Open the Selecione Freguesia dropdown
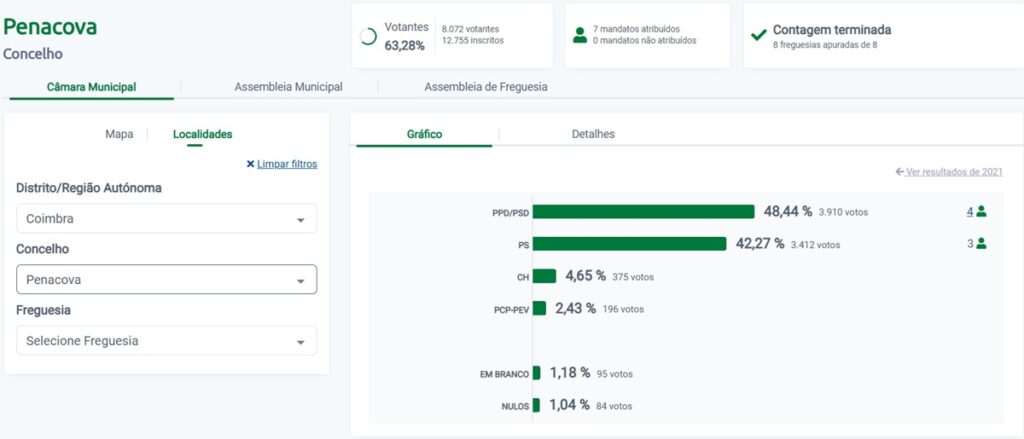Viewport: 1024px width, 439px height. click(167, 341)
